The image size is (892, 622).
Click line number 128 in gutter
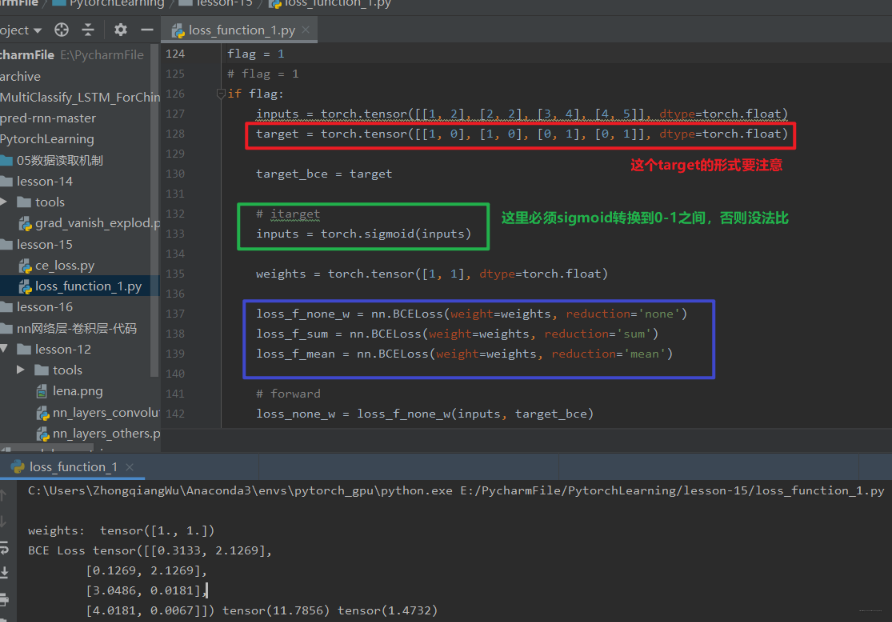click(x=175, y=134)
